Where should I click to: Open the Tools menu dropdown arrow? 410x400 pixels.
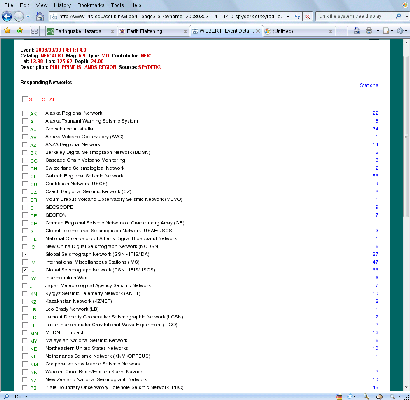(406, 31)
